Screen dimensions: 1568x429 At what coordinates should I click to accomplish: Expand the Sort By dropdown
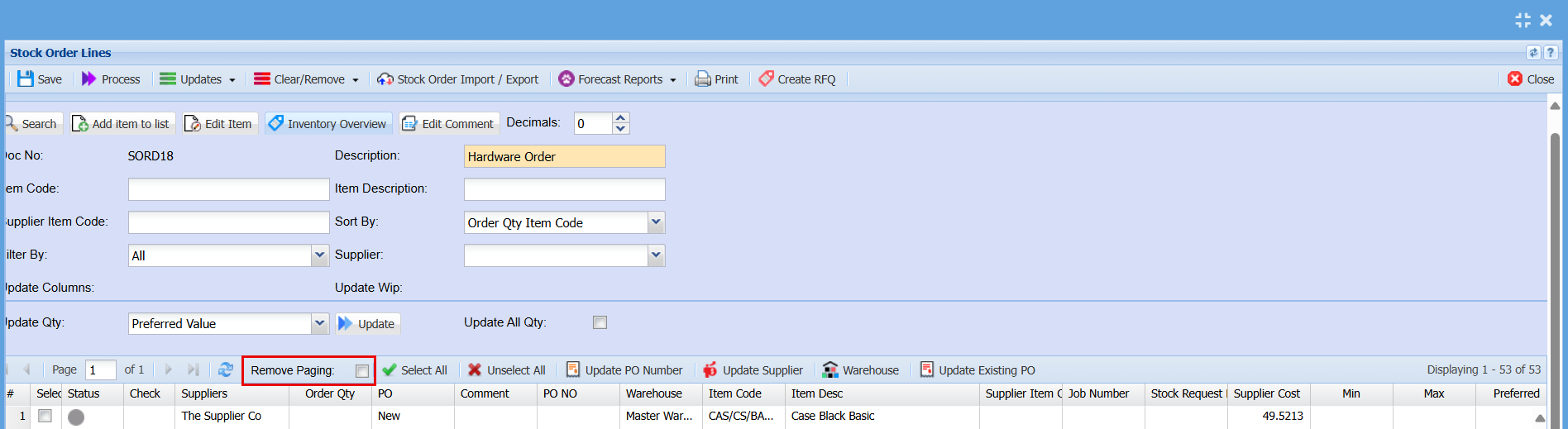coord(656,222)
